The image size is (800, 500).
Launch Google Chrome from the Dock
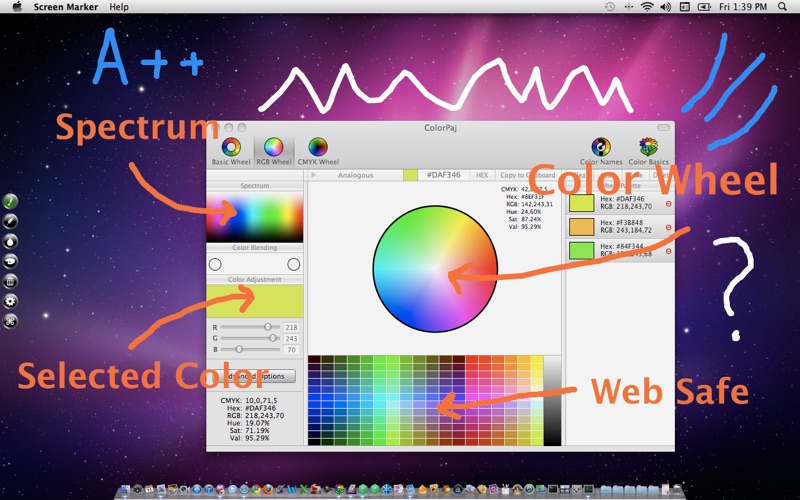pyautogui.click(x=256, y=489)
